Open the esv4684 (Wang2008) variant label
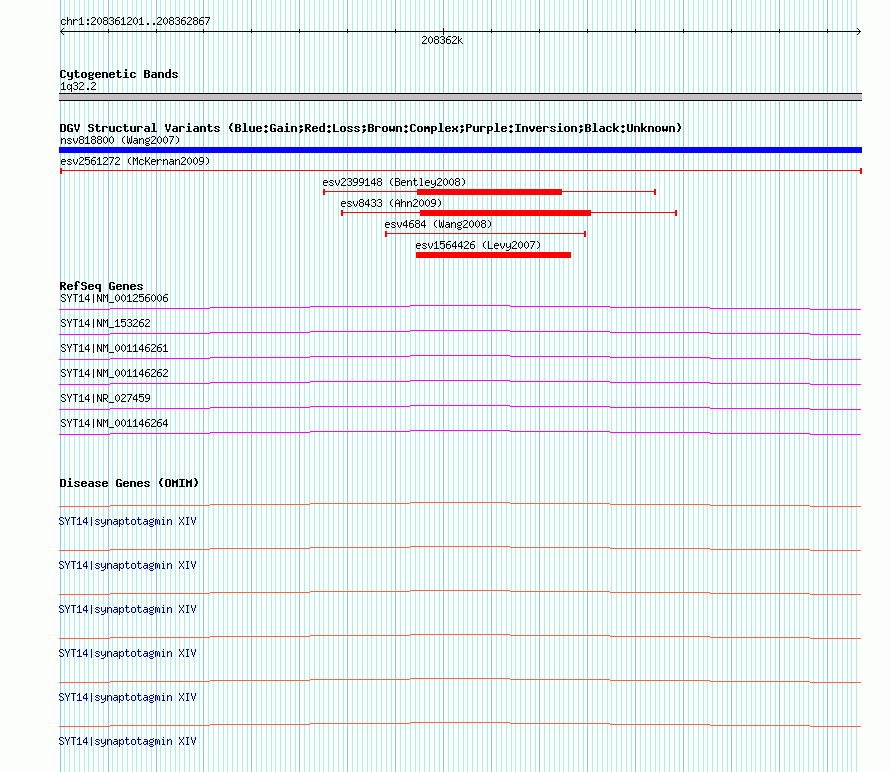890x772 pixels. [438, 224]
